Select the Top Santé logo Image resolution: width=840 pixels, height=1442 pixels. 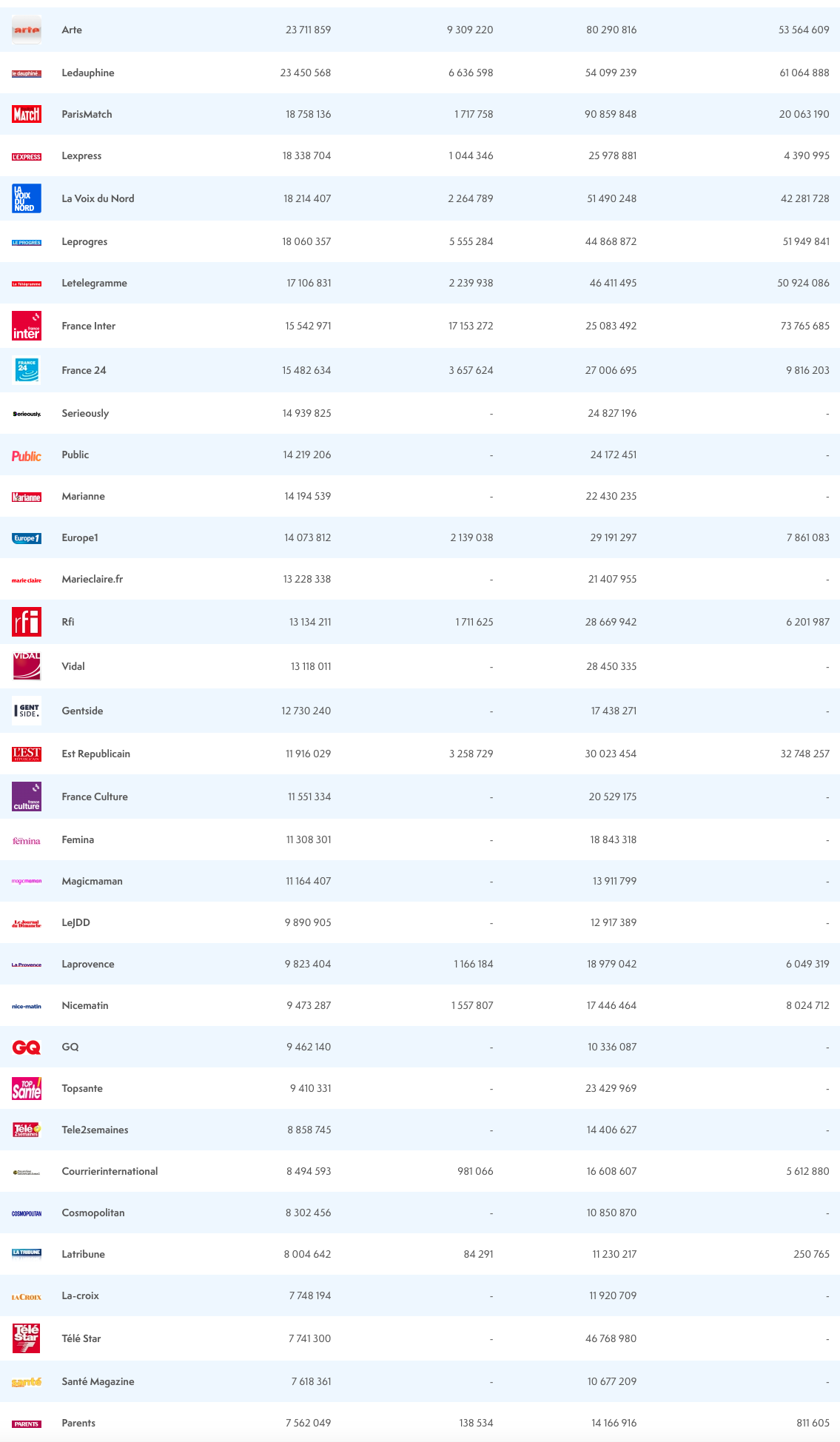(27, 1088)
